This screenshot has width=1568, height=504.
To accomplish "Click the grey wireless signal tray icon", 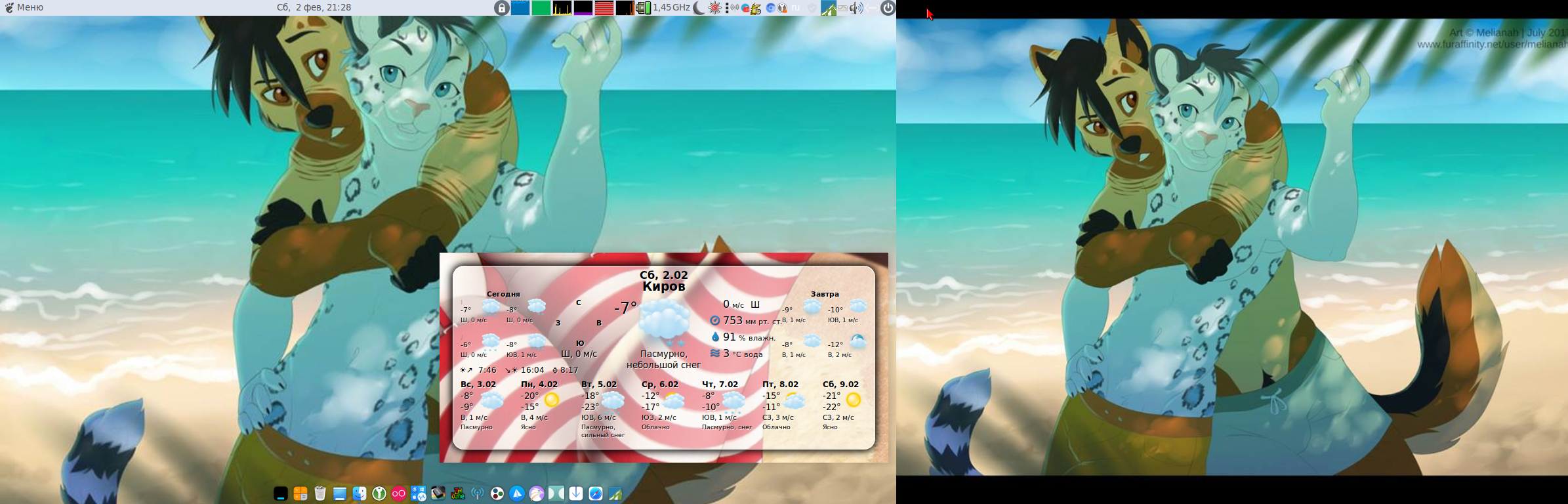I will [x=735, y=8].
